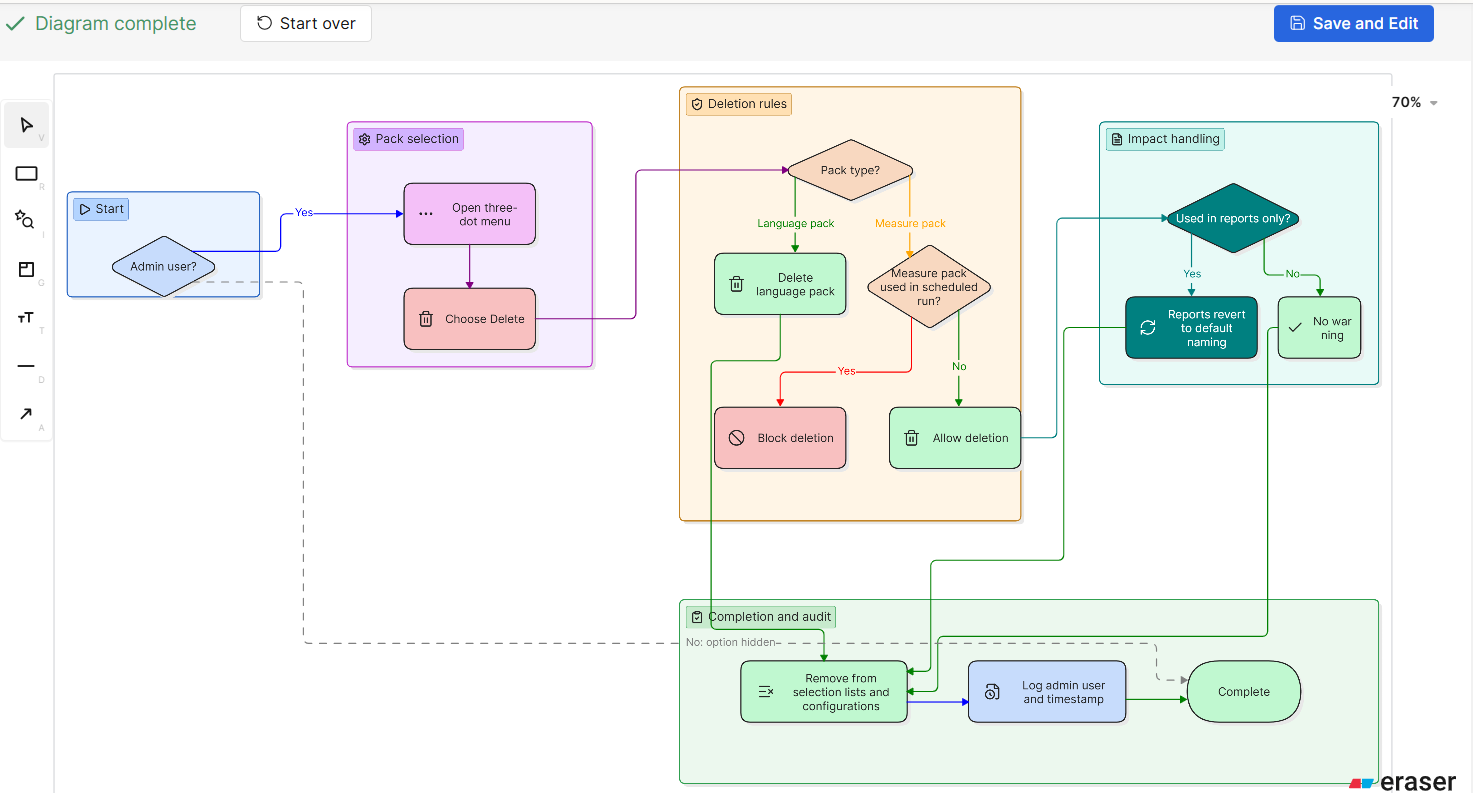Click the three-dot icon in Open three-dot menu node
The height and width of the screenshot is (793, 1473).
pyautogui.click(x=426, y=214)
